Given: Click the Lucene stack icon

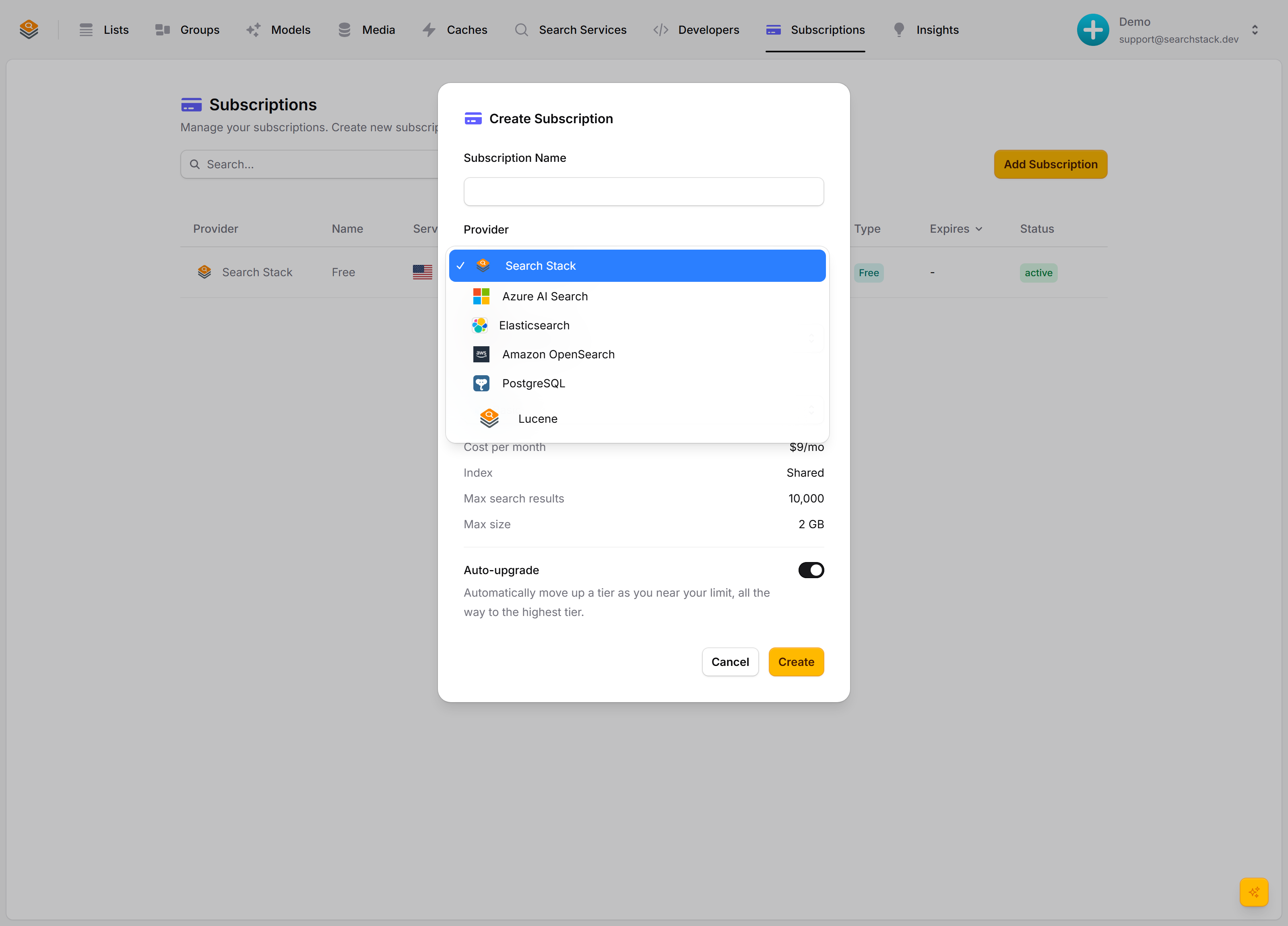Looking at the screenshot, I should tap(489, 418).
